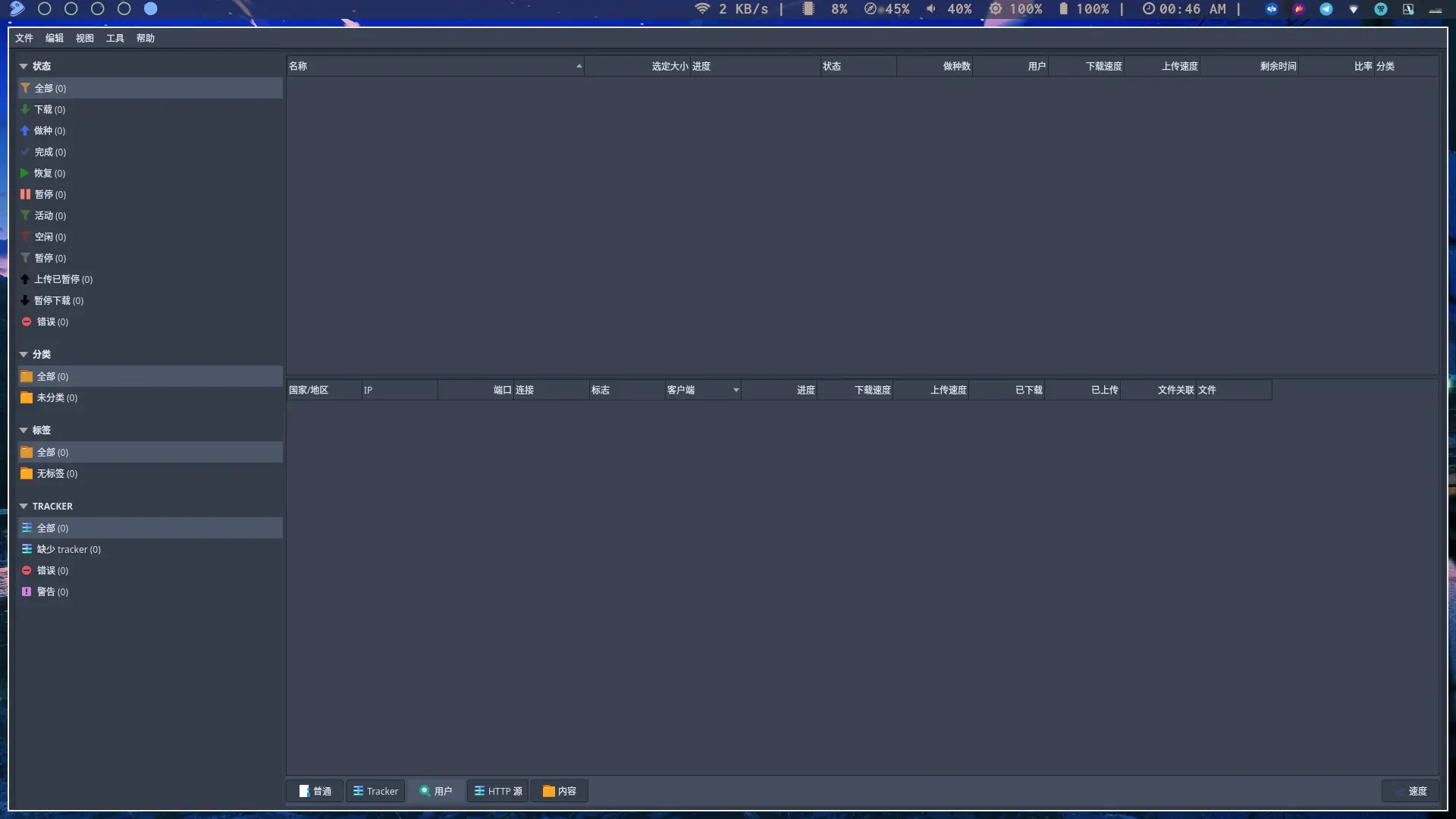1456x819 pixels.
Task: Select the 下载 (downloading) filter icon
Action: [25, 109]
